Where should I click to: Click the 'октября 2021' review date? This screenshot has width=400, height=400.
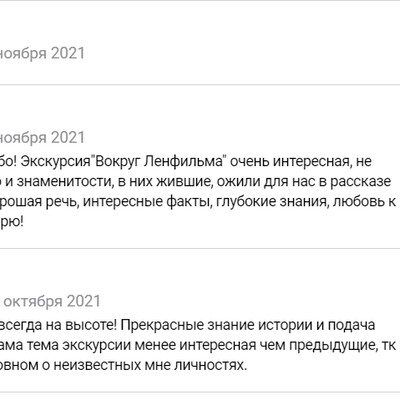pos(52,301)
